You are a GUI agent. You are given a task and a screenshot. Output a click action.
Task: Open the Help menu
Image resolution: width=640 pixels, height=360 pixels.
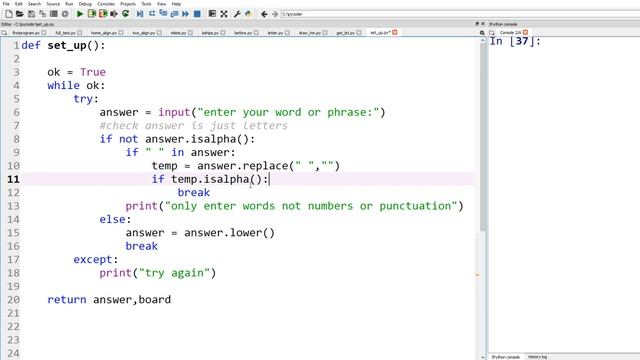click(x=176, y=4)
